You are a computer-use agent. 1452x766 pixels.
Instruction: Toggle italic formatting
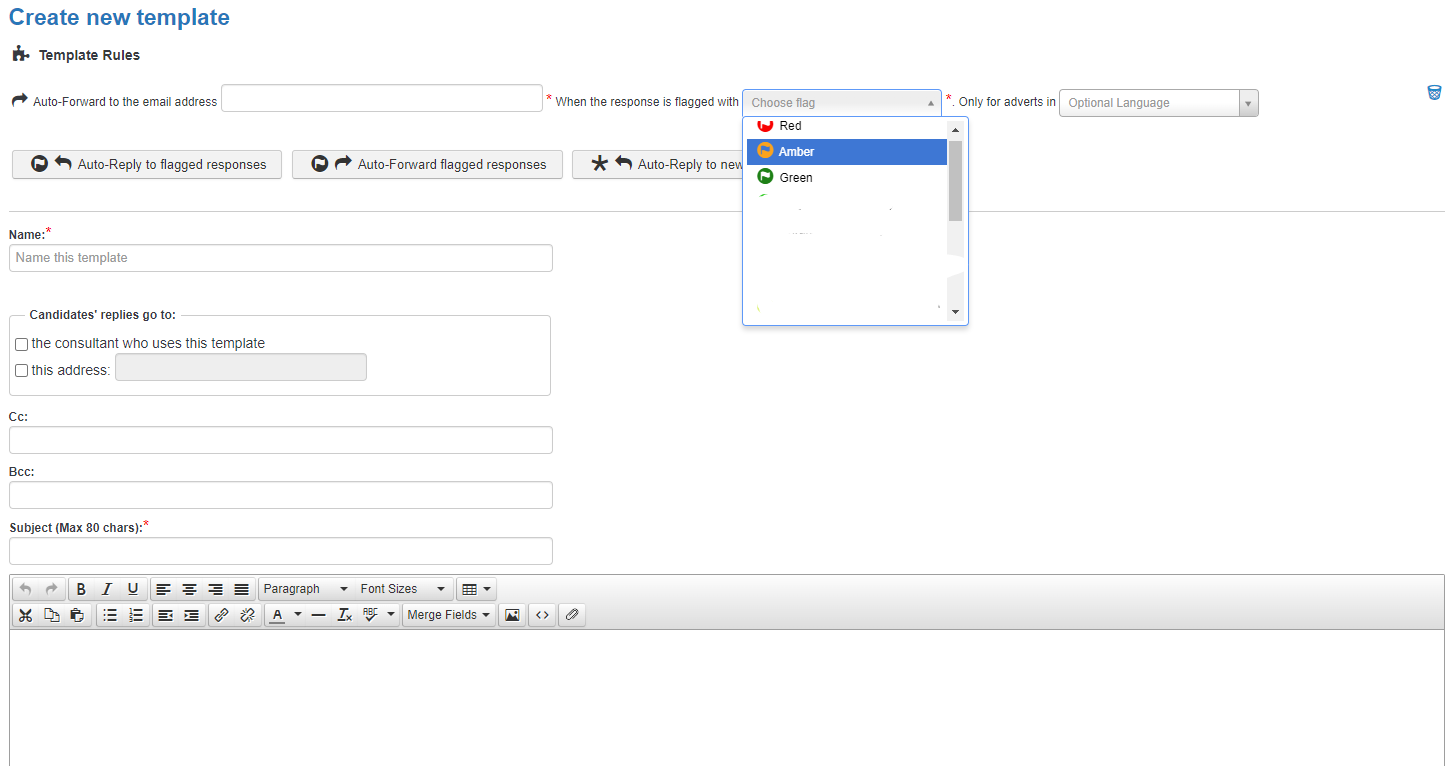click(x=107, y=589)
